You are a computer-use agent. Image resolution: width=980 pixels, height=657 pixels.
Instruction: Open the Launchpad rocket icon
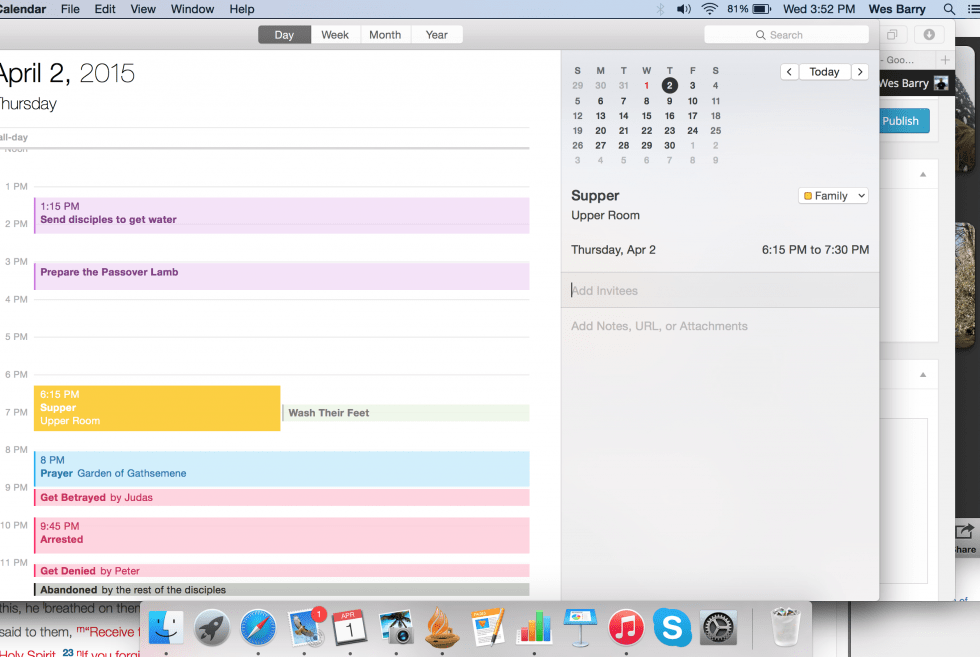pos(212,628)
